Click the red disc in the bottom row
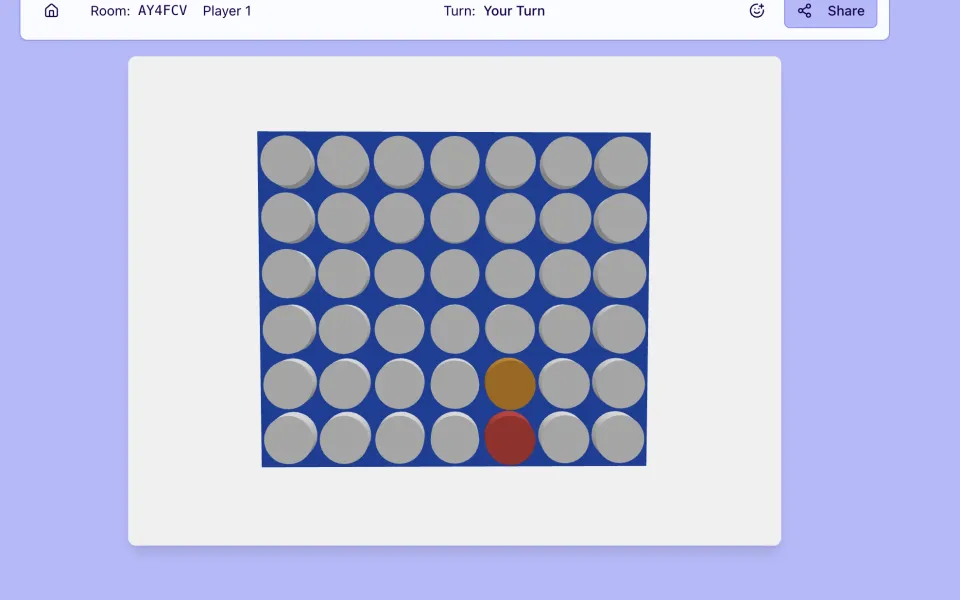960x600 pixels. [x=510, y=438]
